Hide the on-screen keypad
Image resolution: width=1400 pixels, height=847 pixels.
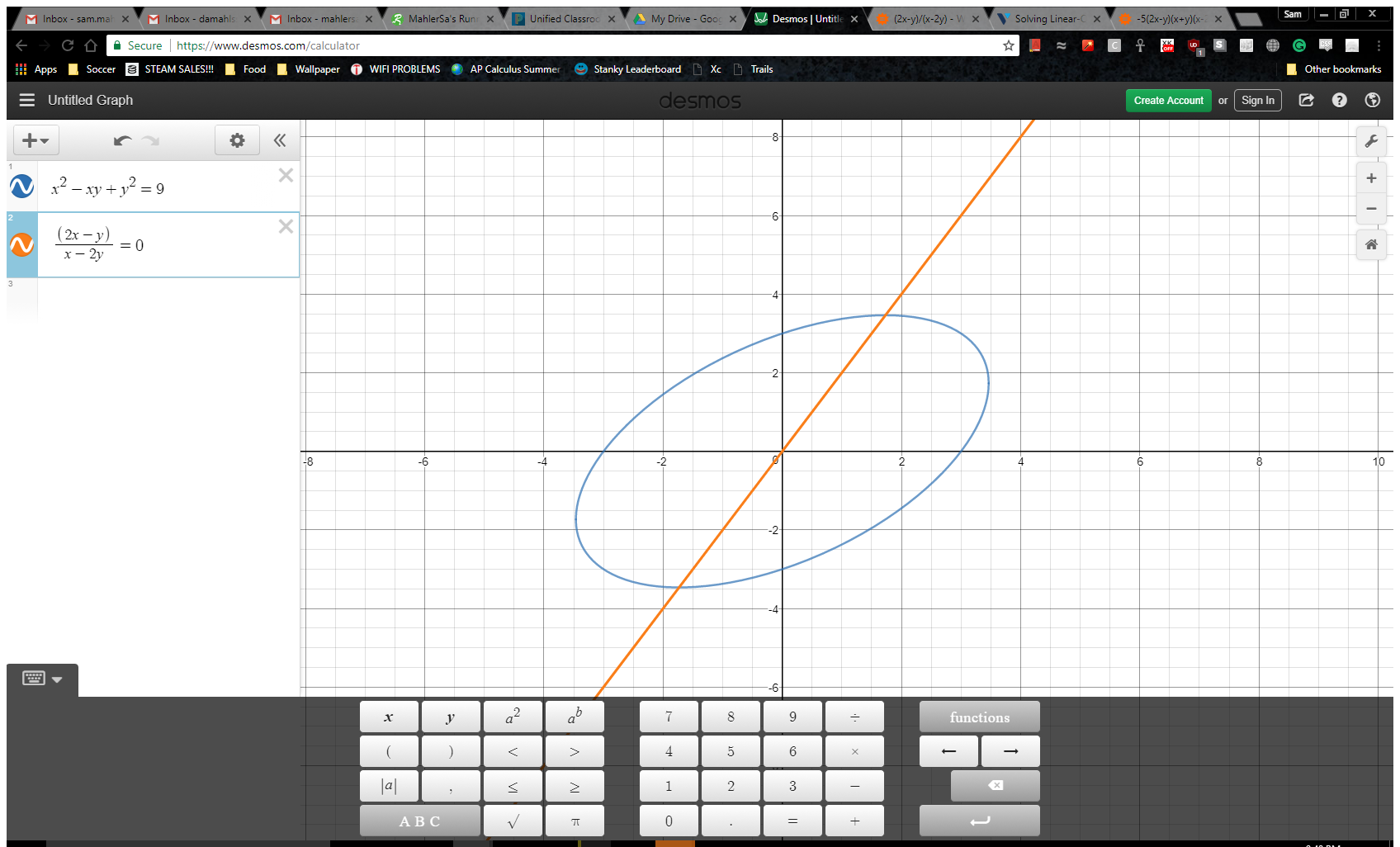click(x=42, y=679)
